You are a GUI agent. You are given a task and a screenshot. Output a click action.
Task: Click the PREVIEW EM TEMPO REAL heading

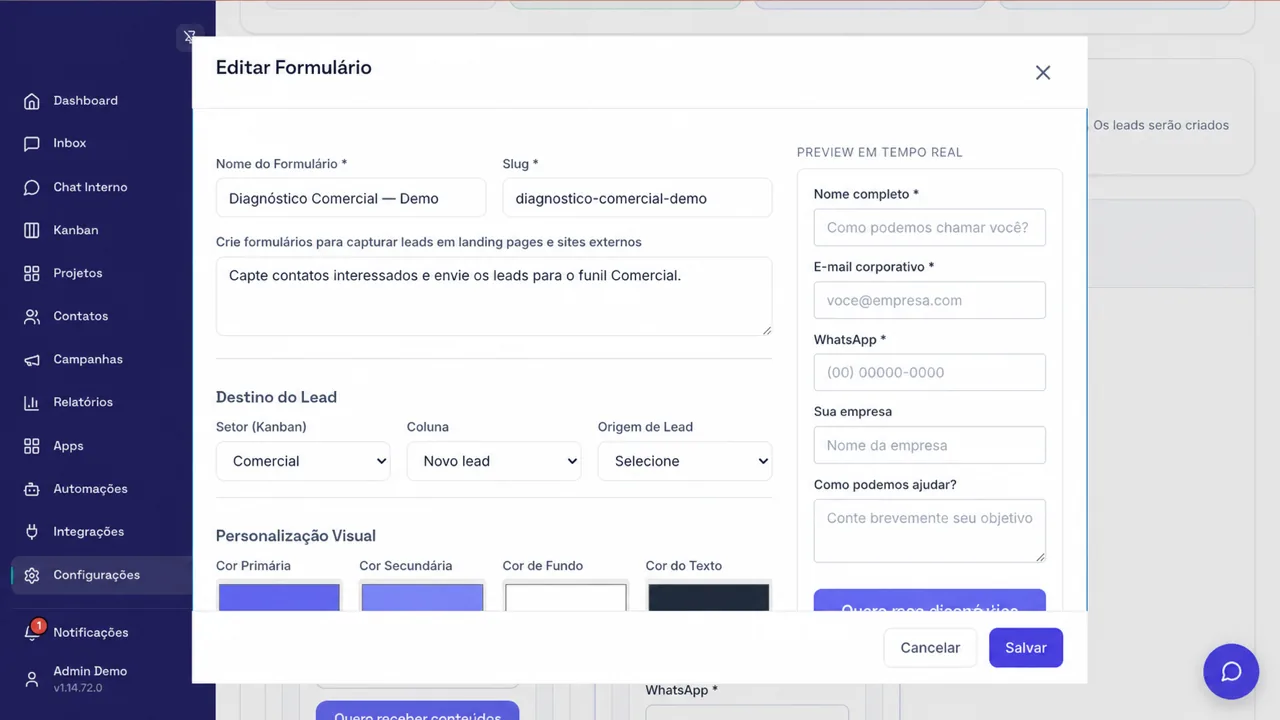[880, 152]
